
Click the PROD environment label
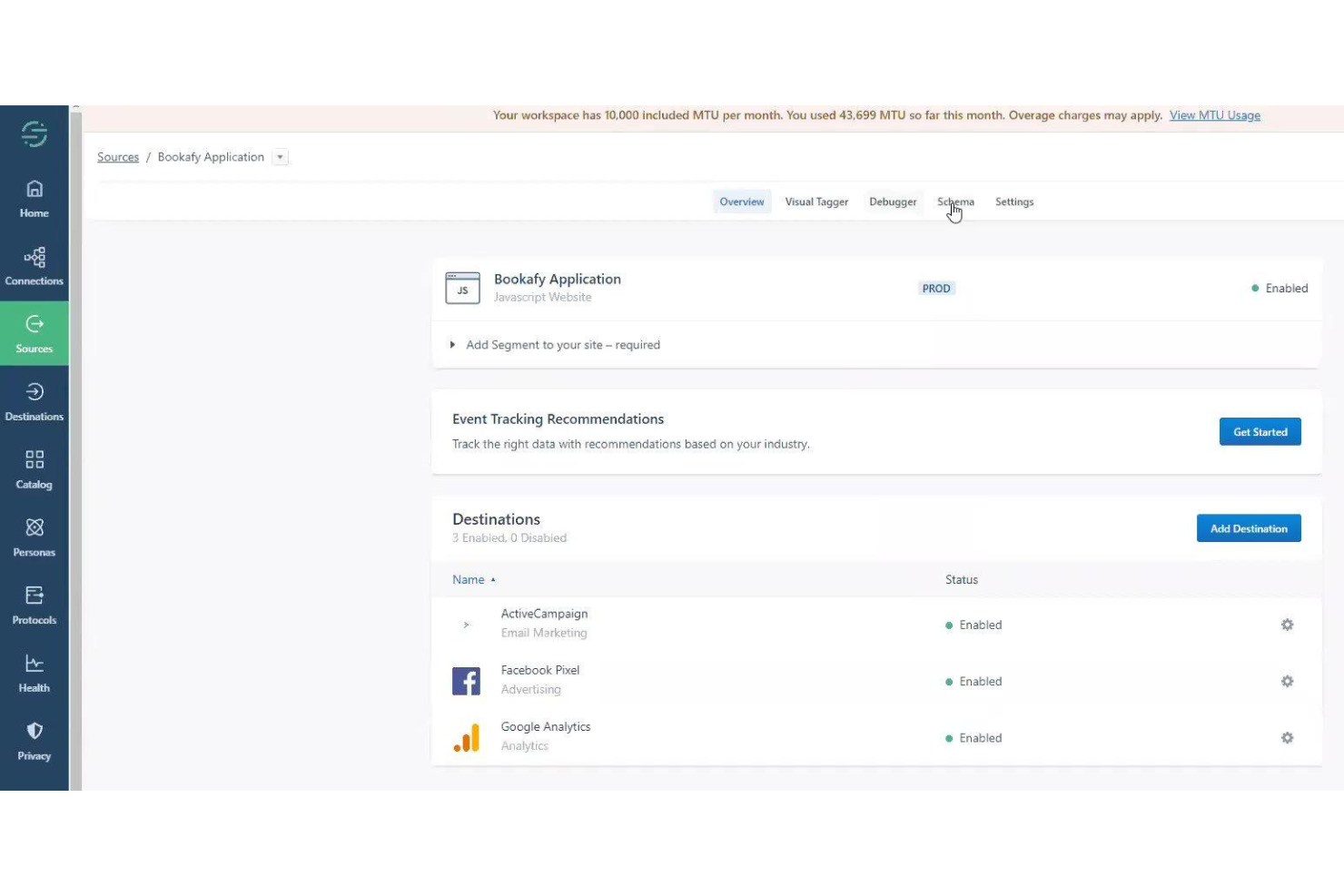pos(936,288)
